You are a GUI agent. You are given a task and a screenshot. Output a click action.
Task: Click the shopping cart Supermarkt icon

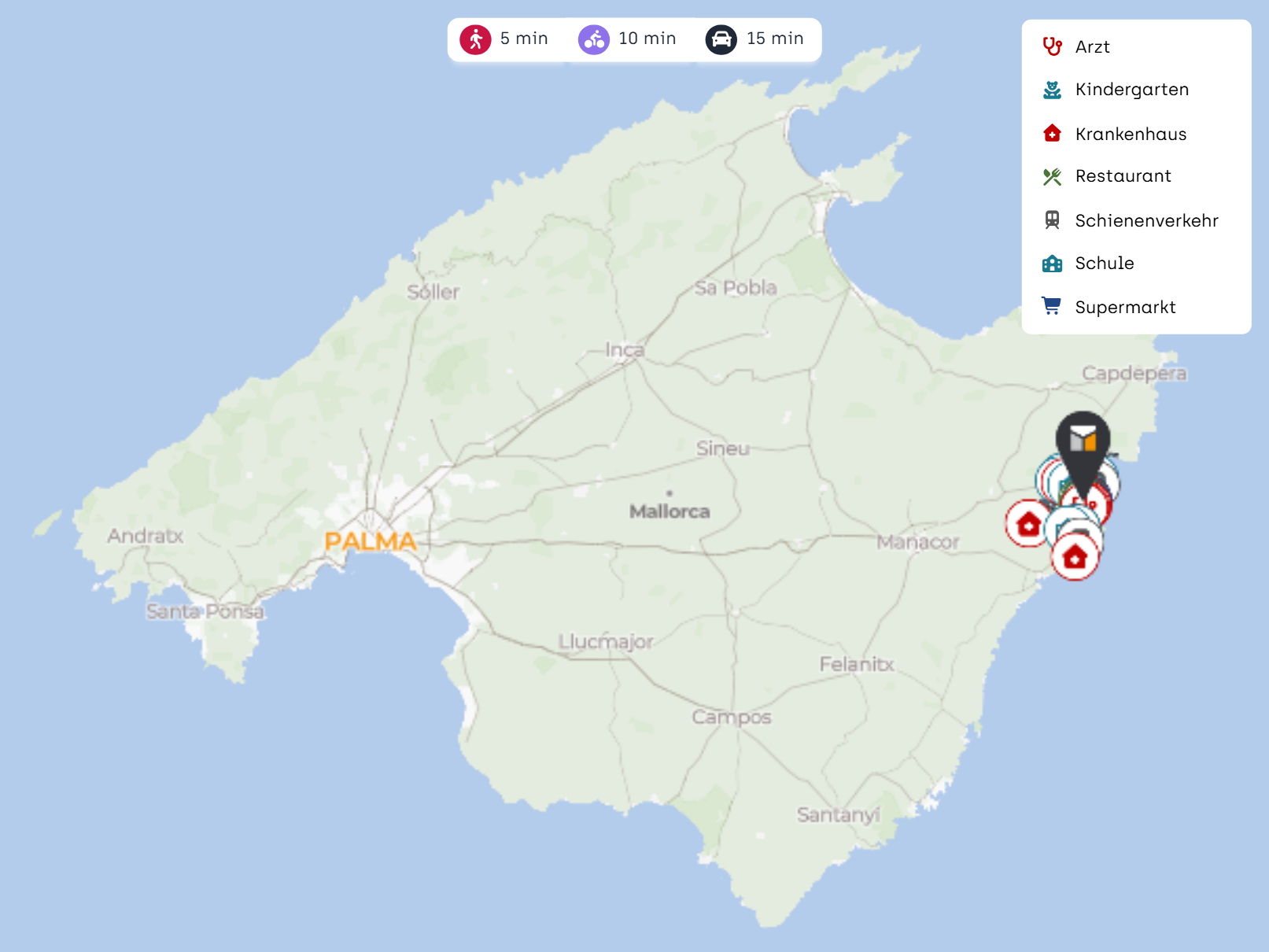pos(1052,307)
